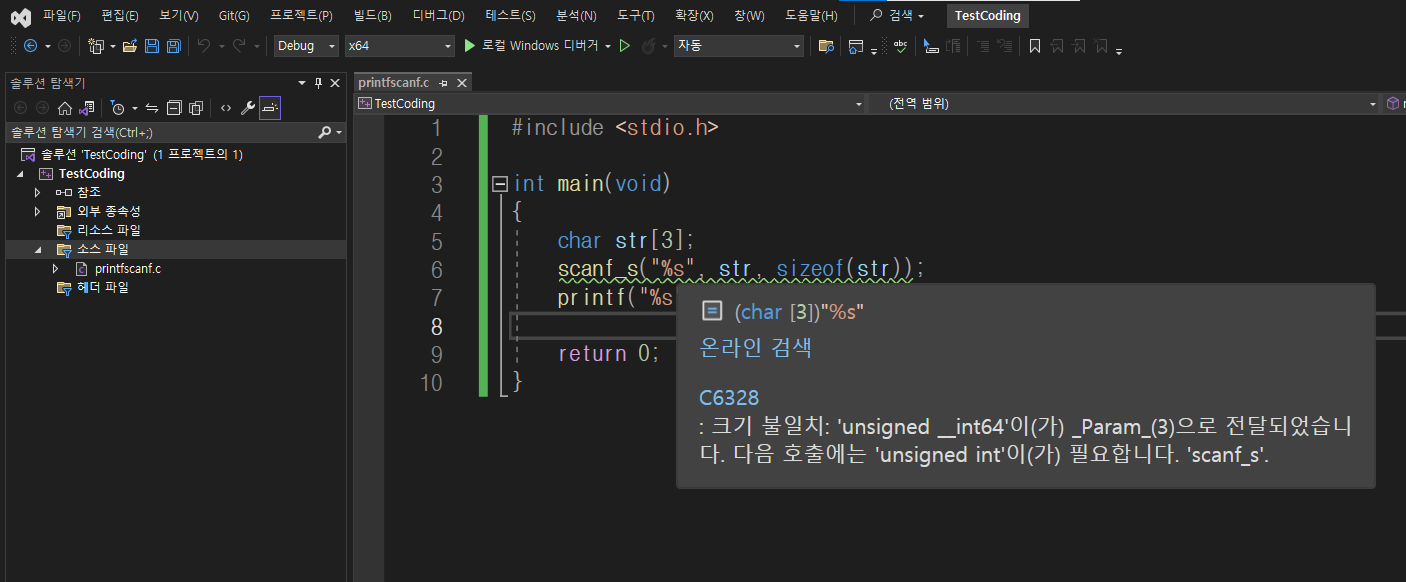1406x582 pixels.
Task: Open the 빌드(B) menu
Action: [372, 16]
